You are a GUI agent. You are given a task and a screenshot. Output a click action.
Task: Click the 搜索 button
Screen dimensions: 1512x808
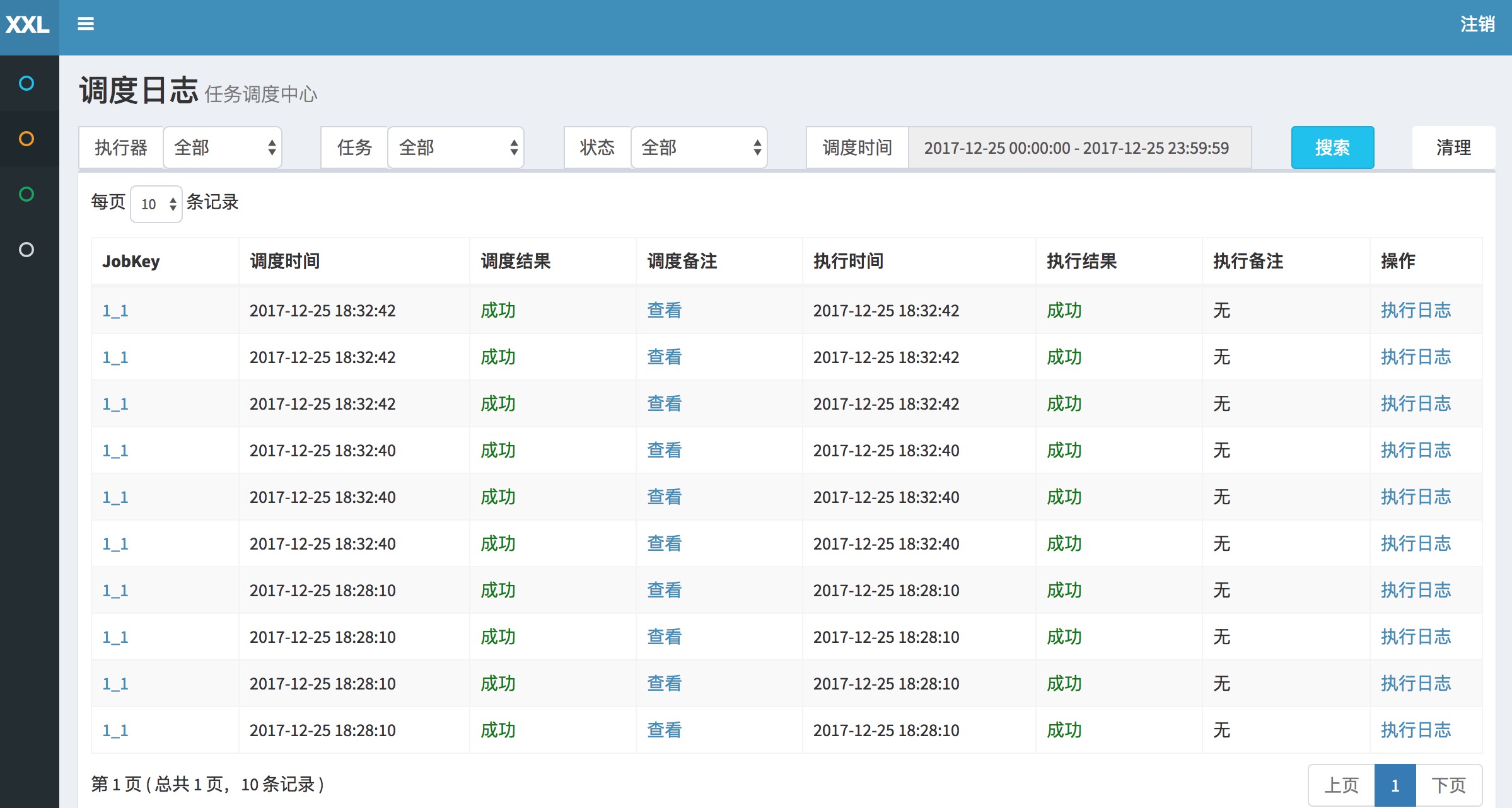click(1332, 147)
